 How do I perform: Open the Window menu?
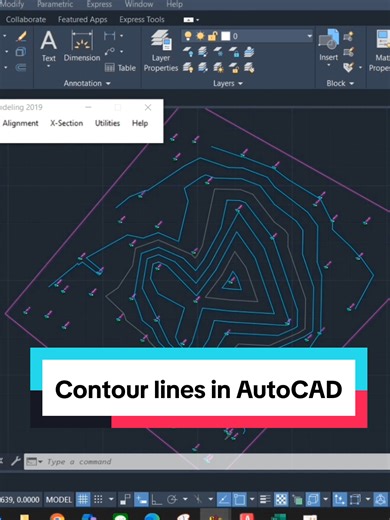(139, 4)
